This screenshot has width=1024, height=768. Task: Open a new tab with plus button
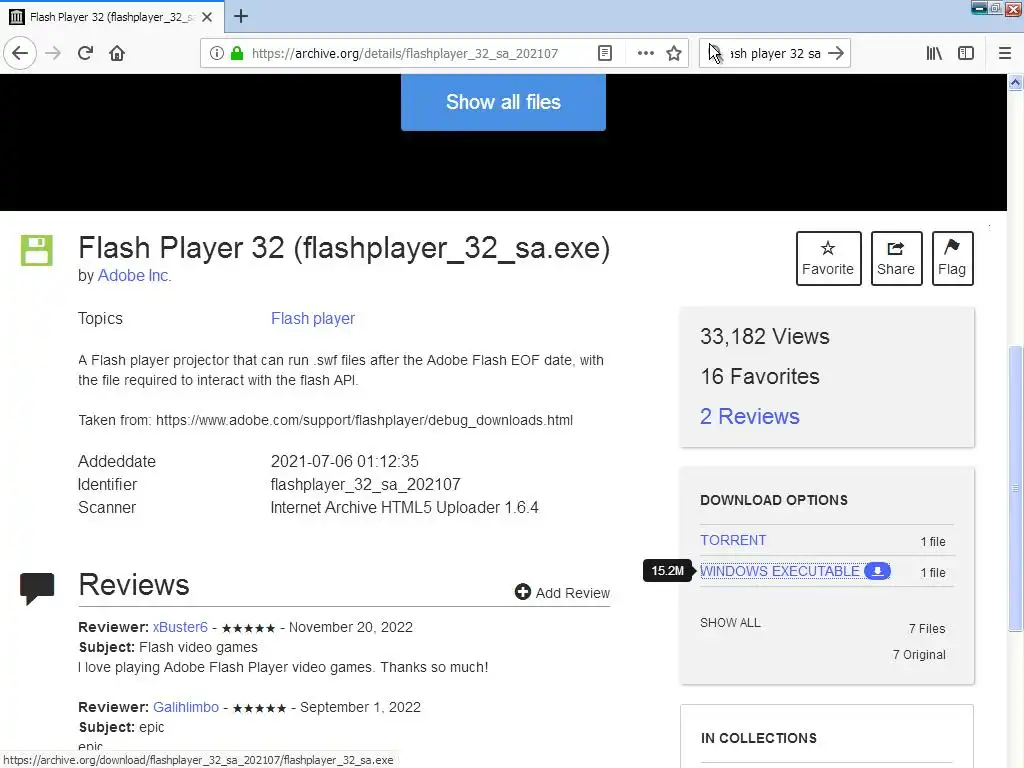pos(241,16)
